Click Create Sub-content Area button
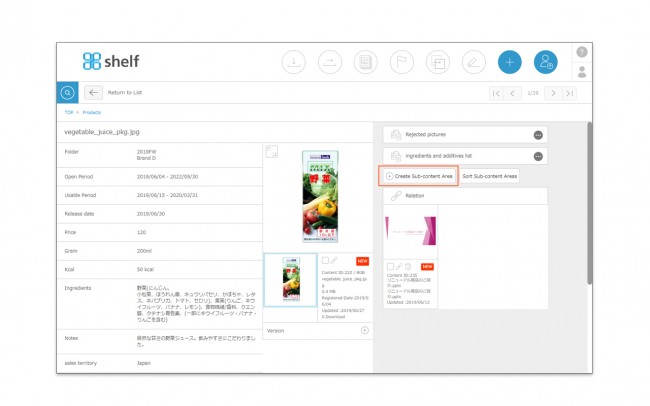 point(419,176)
